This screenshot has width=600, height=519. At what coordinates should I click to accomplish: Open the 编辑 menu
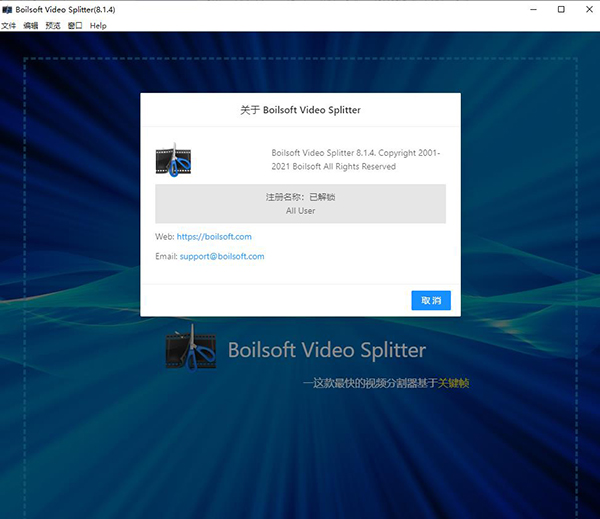(x=31, y=26)
